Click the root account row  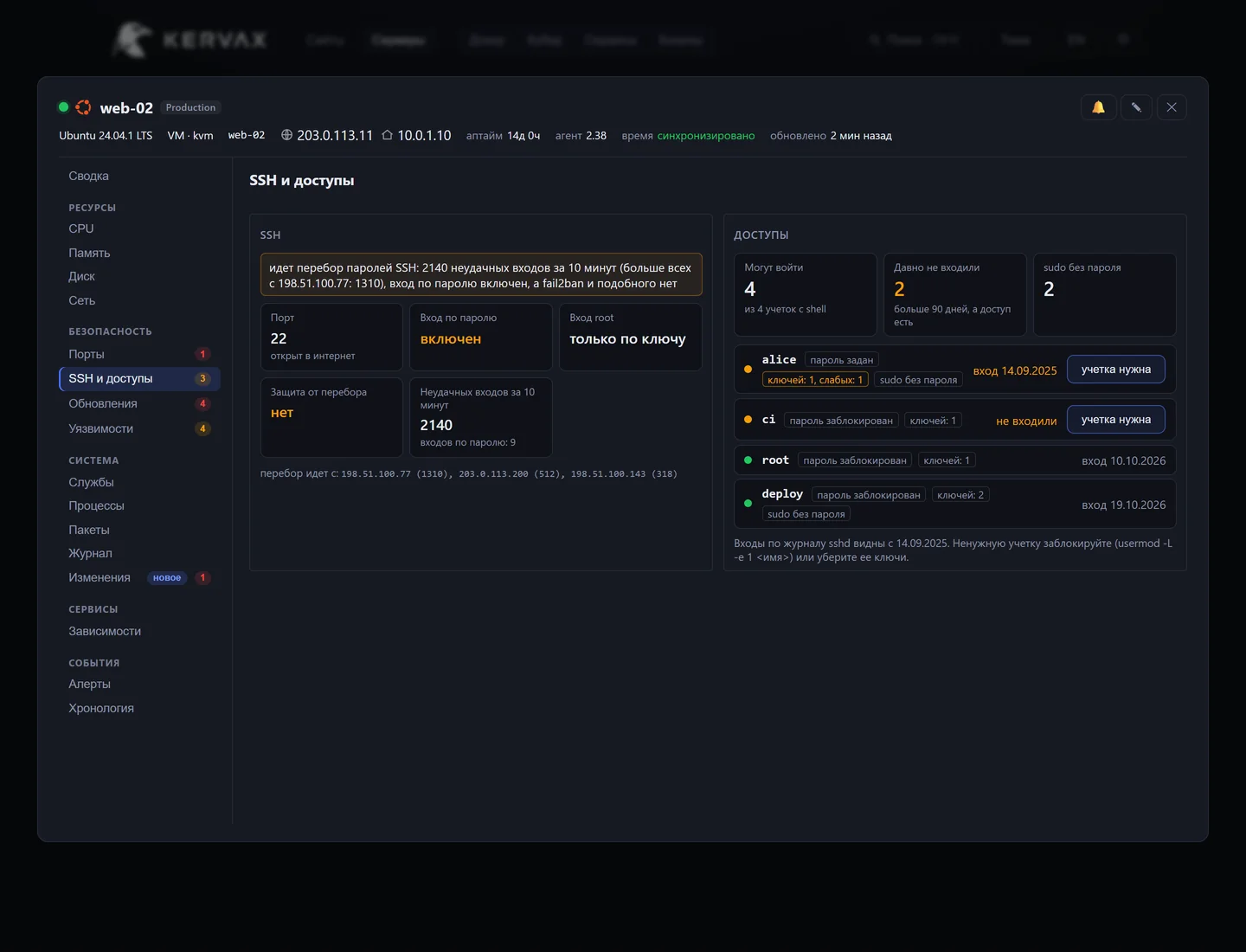(x=954, y=460)
